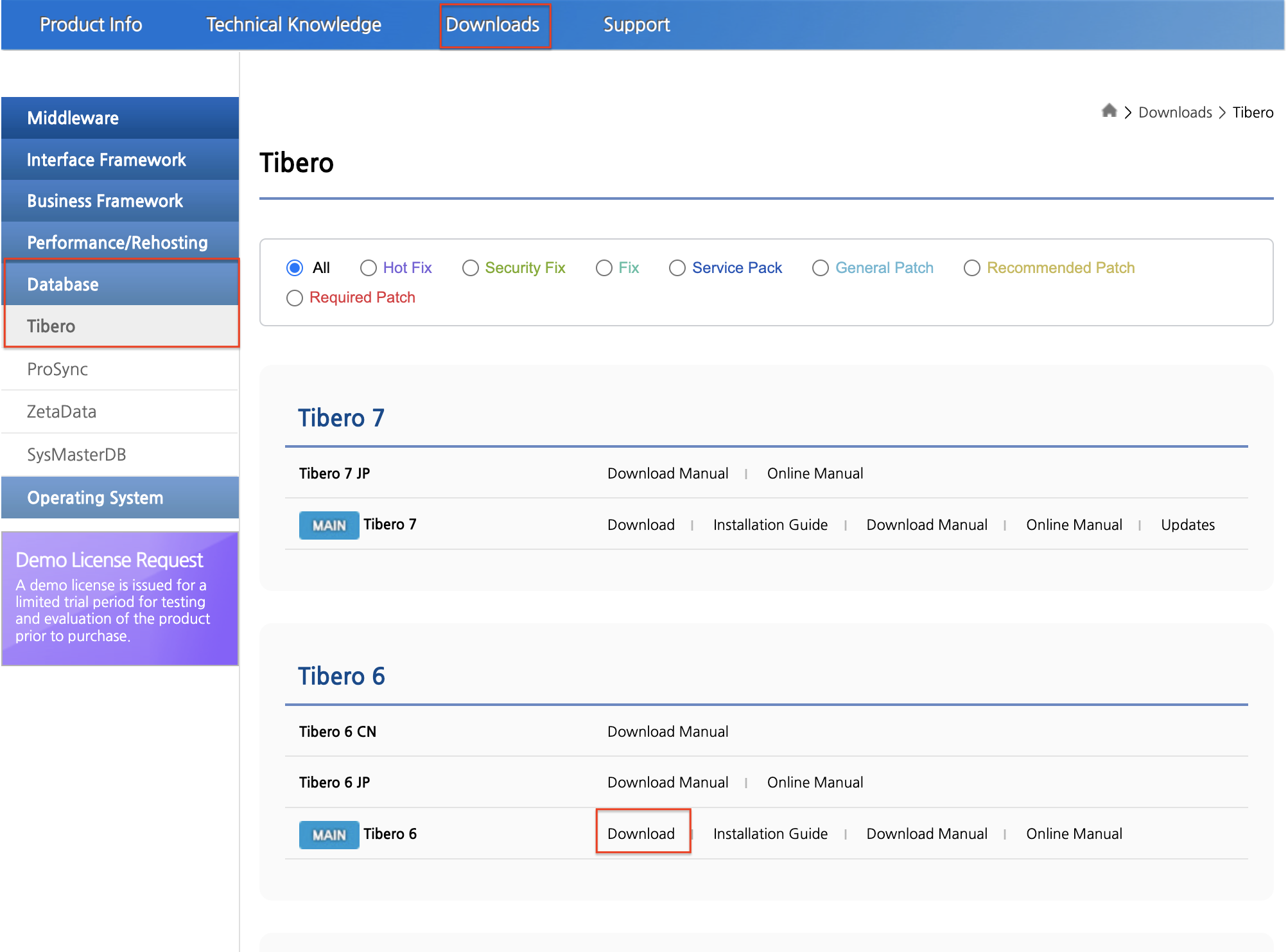Select the Security Fix radio filter
The image size is (1288, 952).
tap(471, 268)
